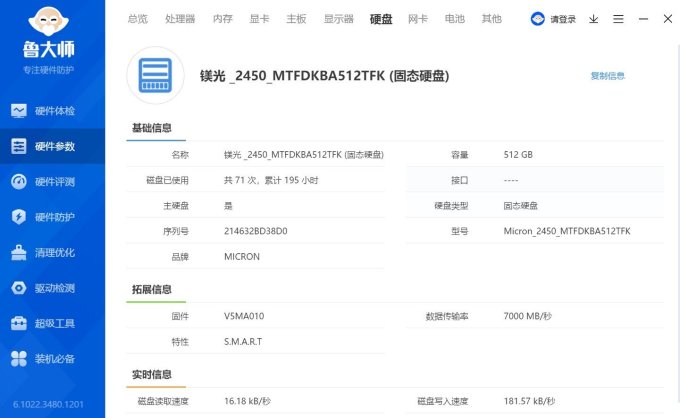Open 超级工具 toolbox icon

(x=19, y=323)
